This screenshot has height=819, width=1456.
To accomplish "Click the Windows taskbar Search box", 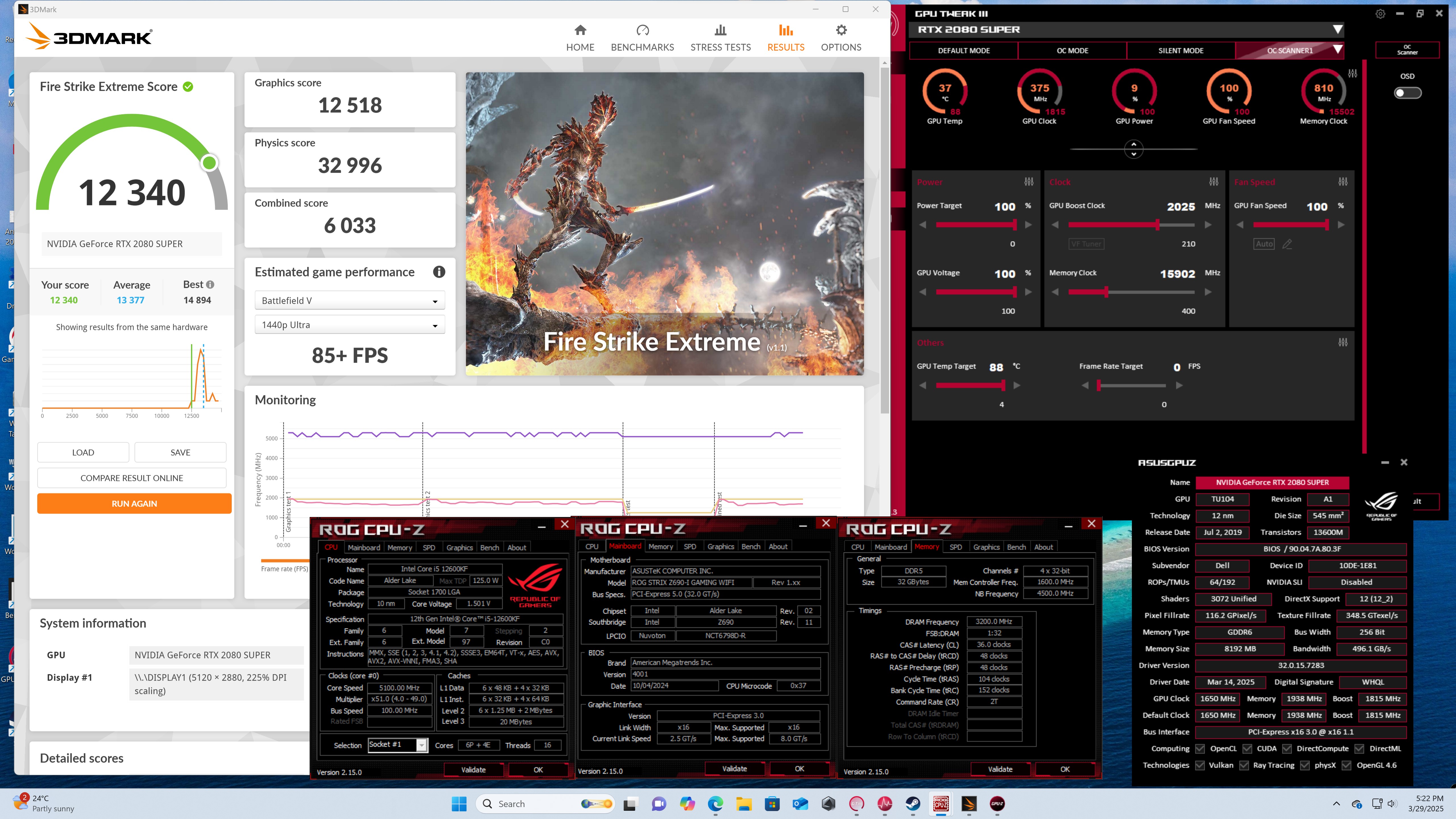I will tap(545, 804).
